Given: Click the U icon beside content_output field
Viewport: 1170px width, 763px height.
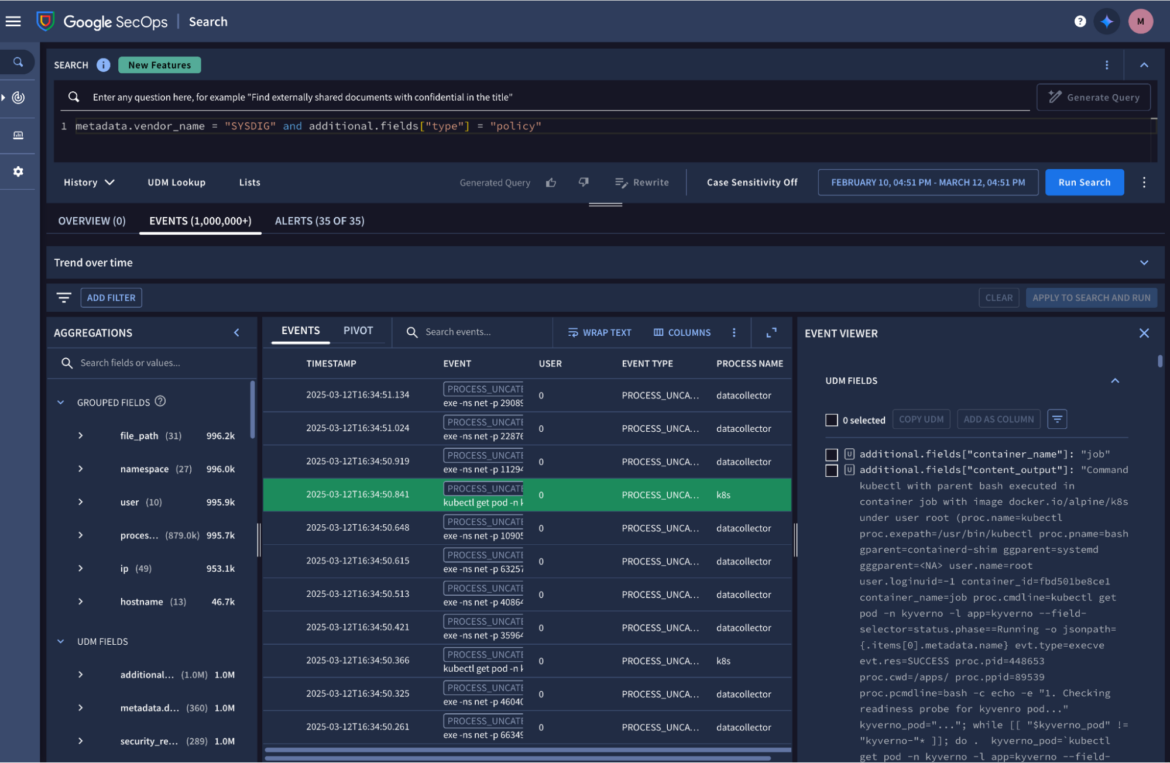Looking at the screenshot, I should (849, 470).
